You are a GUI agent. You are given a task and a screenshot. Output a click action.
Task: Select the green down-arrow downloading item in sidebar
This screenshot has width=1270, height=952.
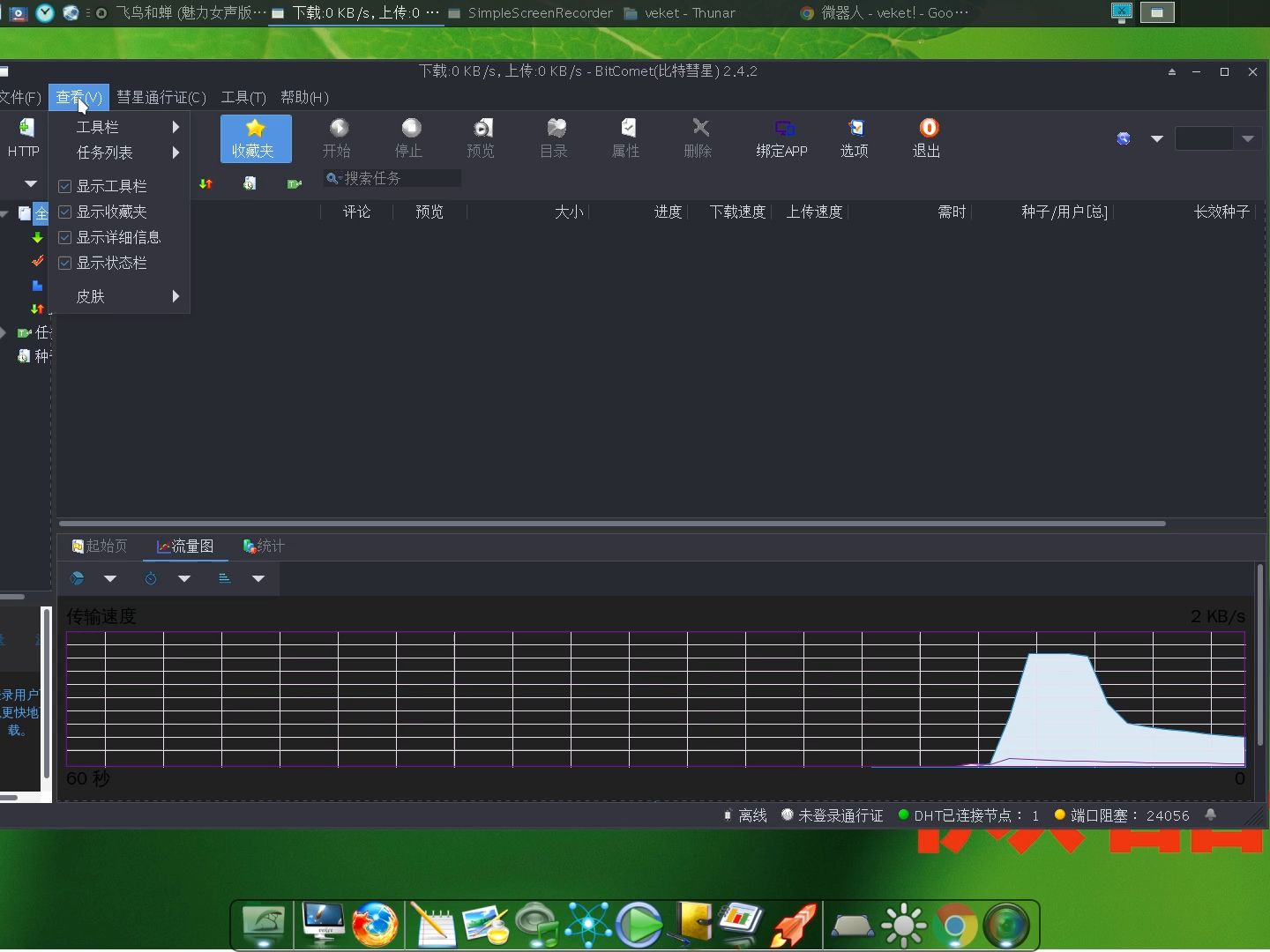click(x=37, y=237)
